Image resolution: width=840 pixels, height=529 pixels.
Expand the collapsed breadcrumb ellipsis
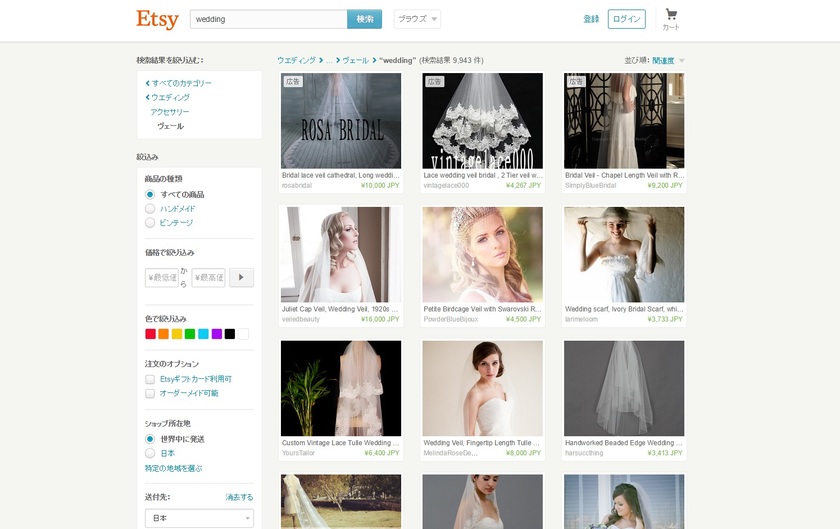point(329,61)
